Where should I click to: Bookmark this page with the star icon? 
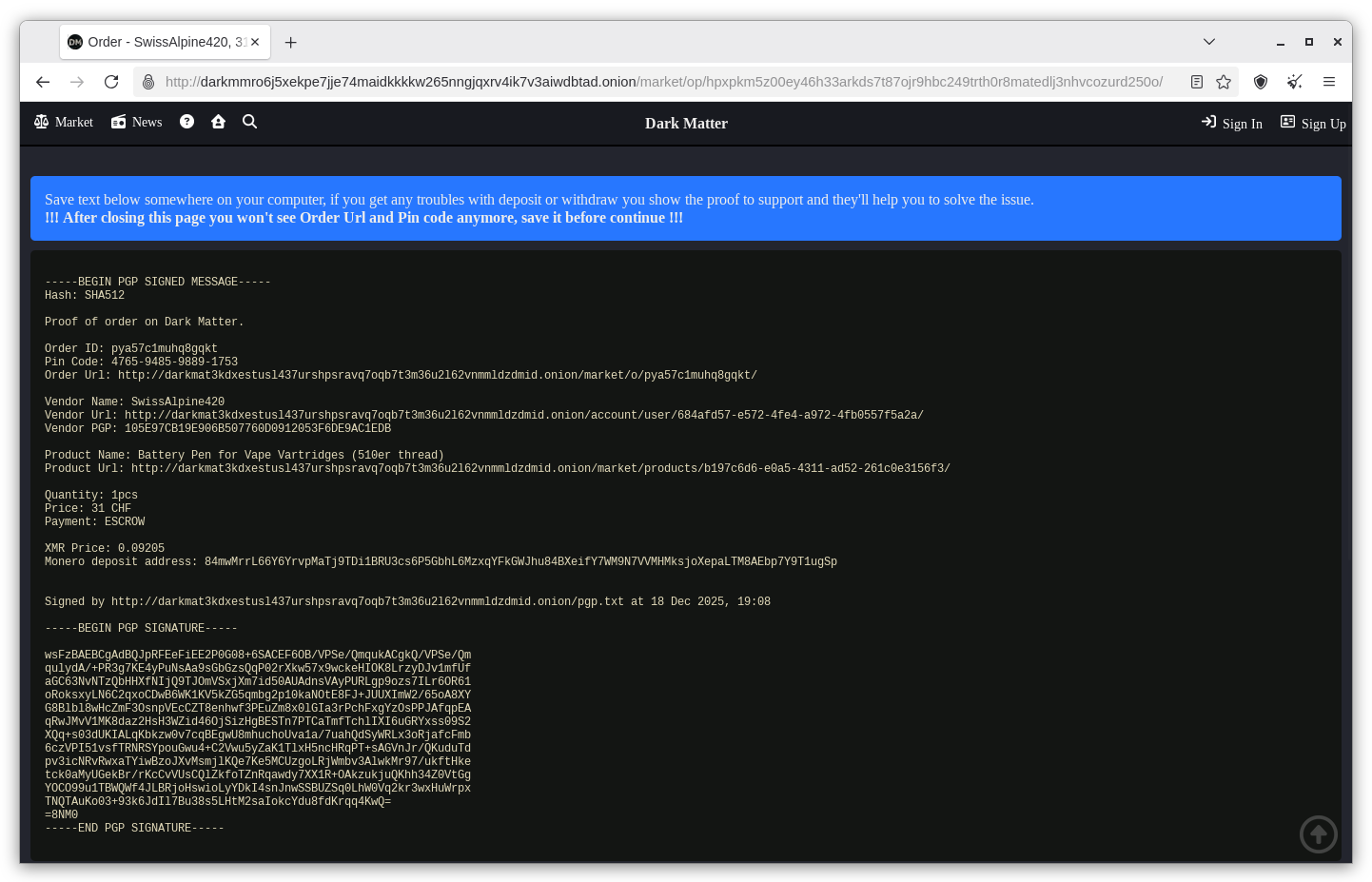1224,82
